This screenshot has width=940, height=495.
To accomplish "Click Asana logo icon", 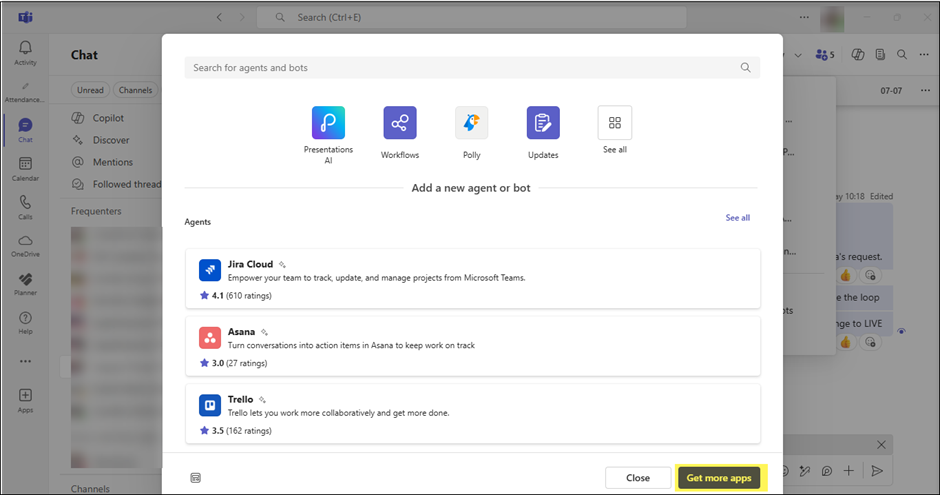I will [210, 338].
